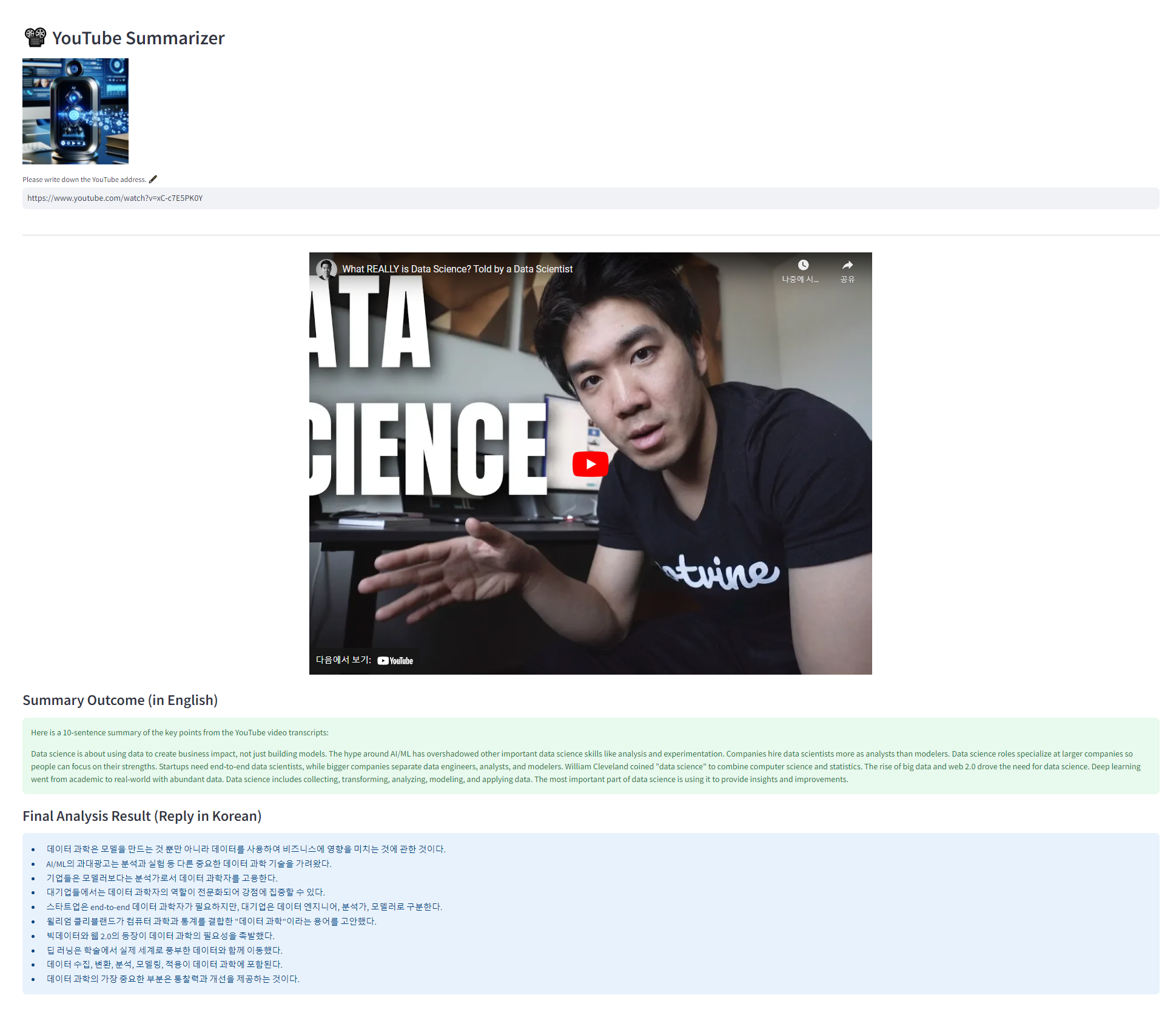
Task: Click the red YouTube play button
Action: pyautogui.click(x=590, y=464)
